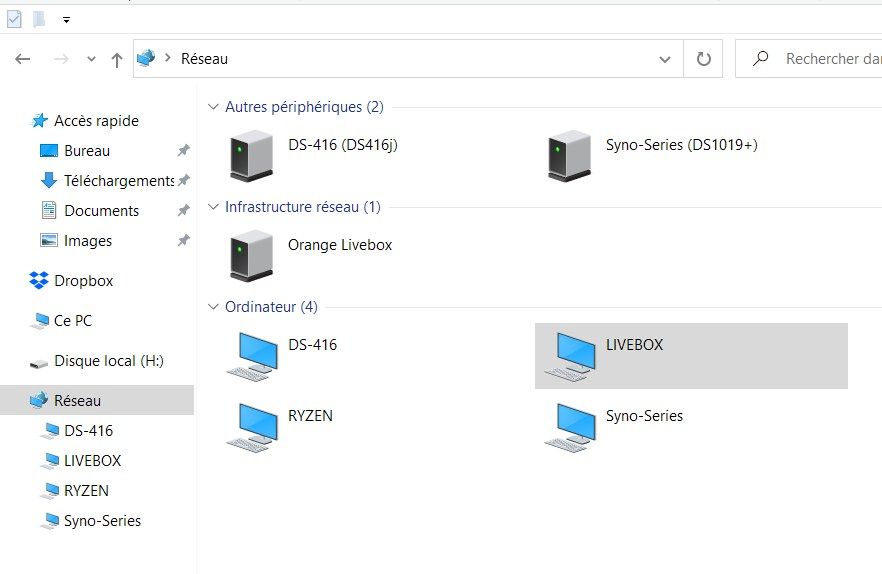Select the LIVEBOX computer in the main pane
This screenshot has height=574, width=882.
569,356
